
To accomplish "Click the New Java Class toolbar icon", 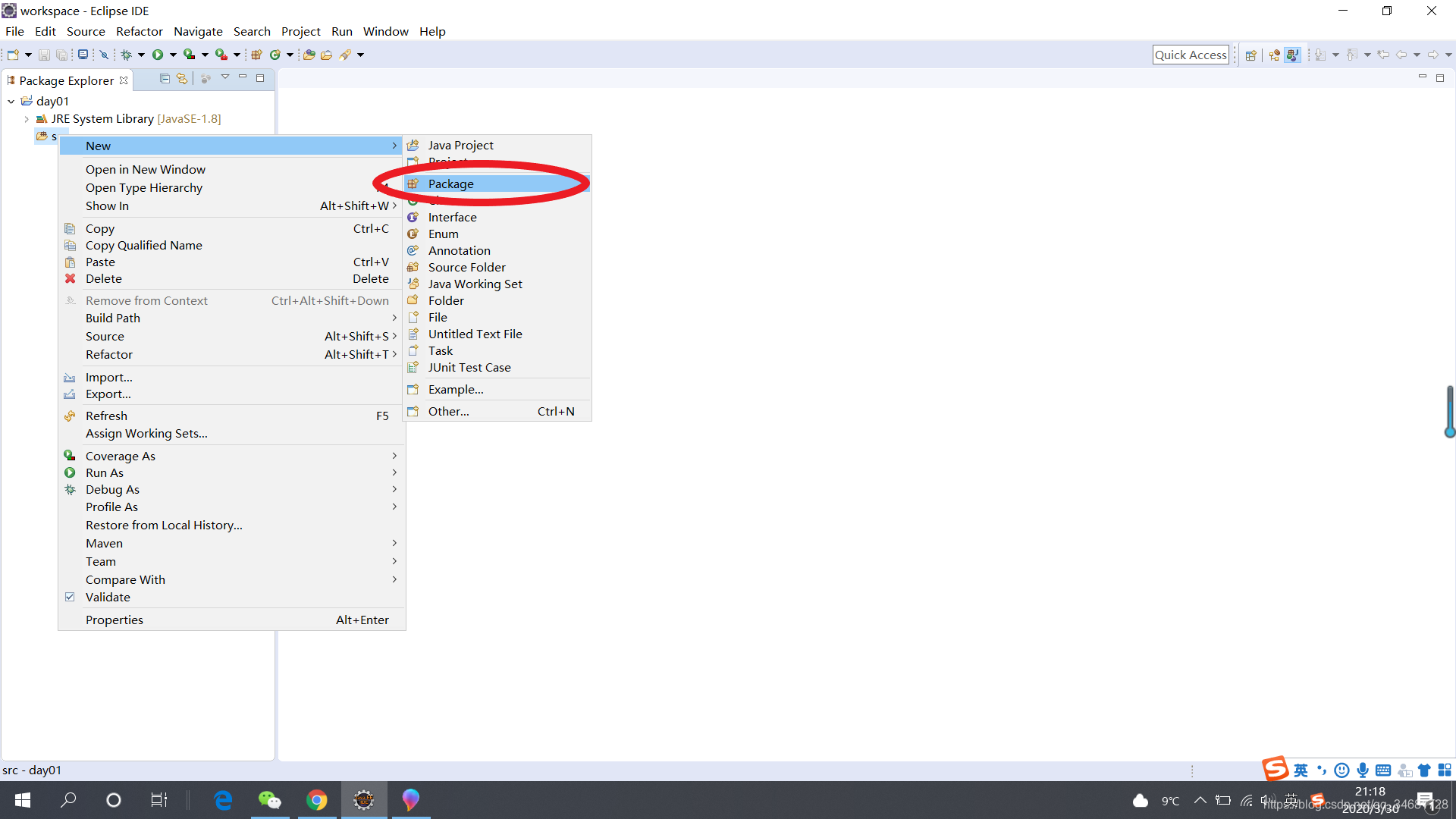I will [x=275, y=55].
